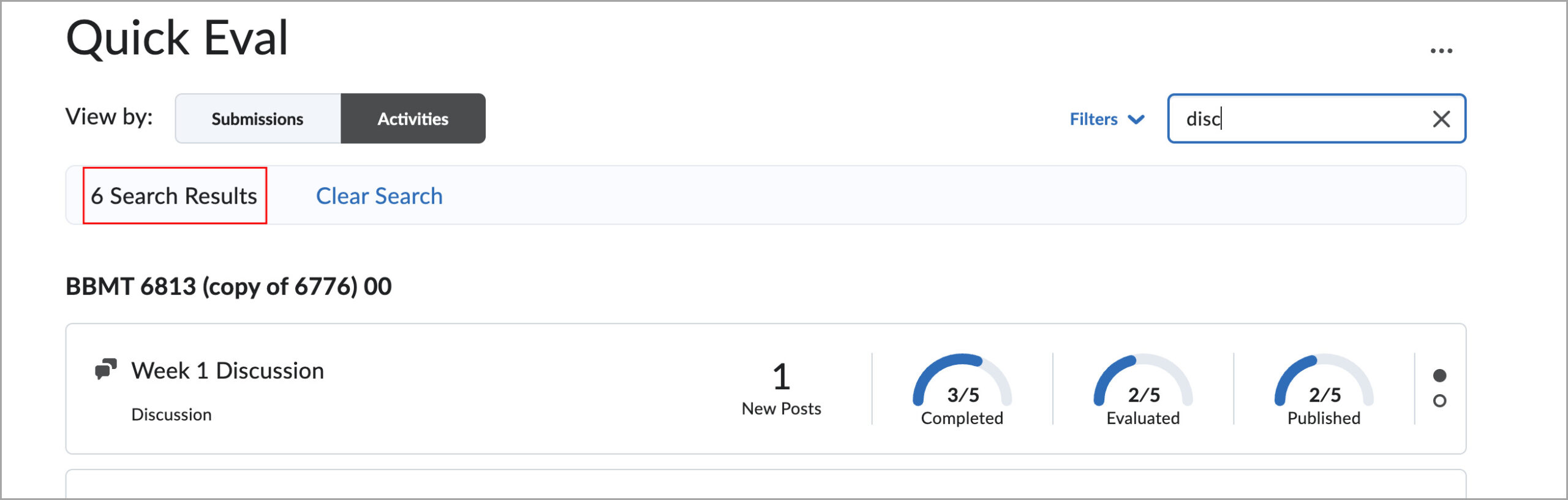Switch to the Submissions tab
Viewport: 1568px width, 500px height.
point(257,119)
